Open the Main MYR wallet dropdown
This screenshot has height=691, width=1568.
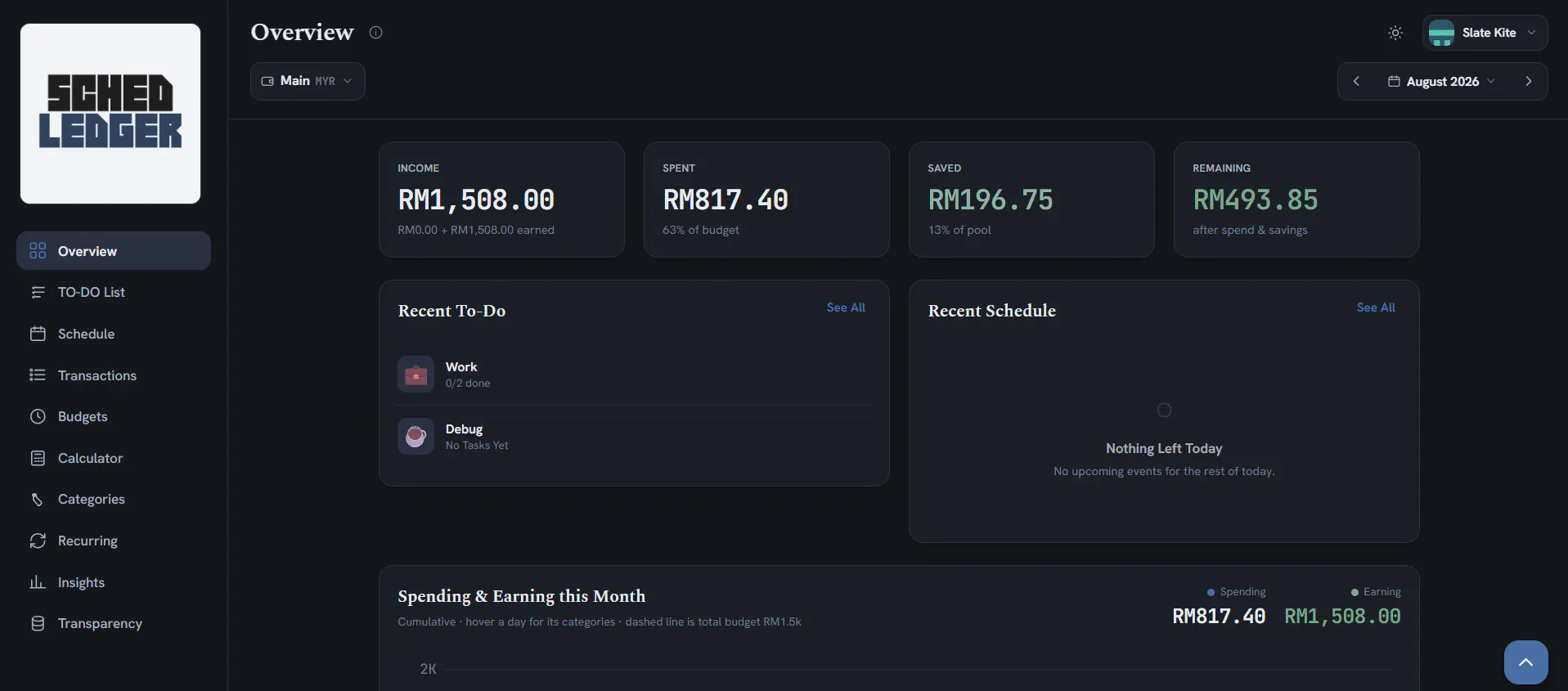[x=308, y=81]
